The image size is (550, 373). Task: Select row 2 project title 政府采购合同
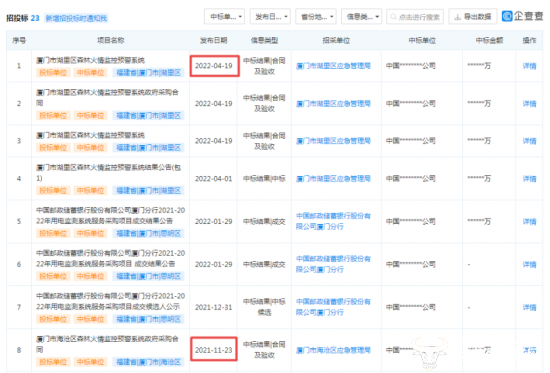click(x=107, y=98)
